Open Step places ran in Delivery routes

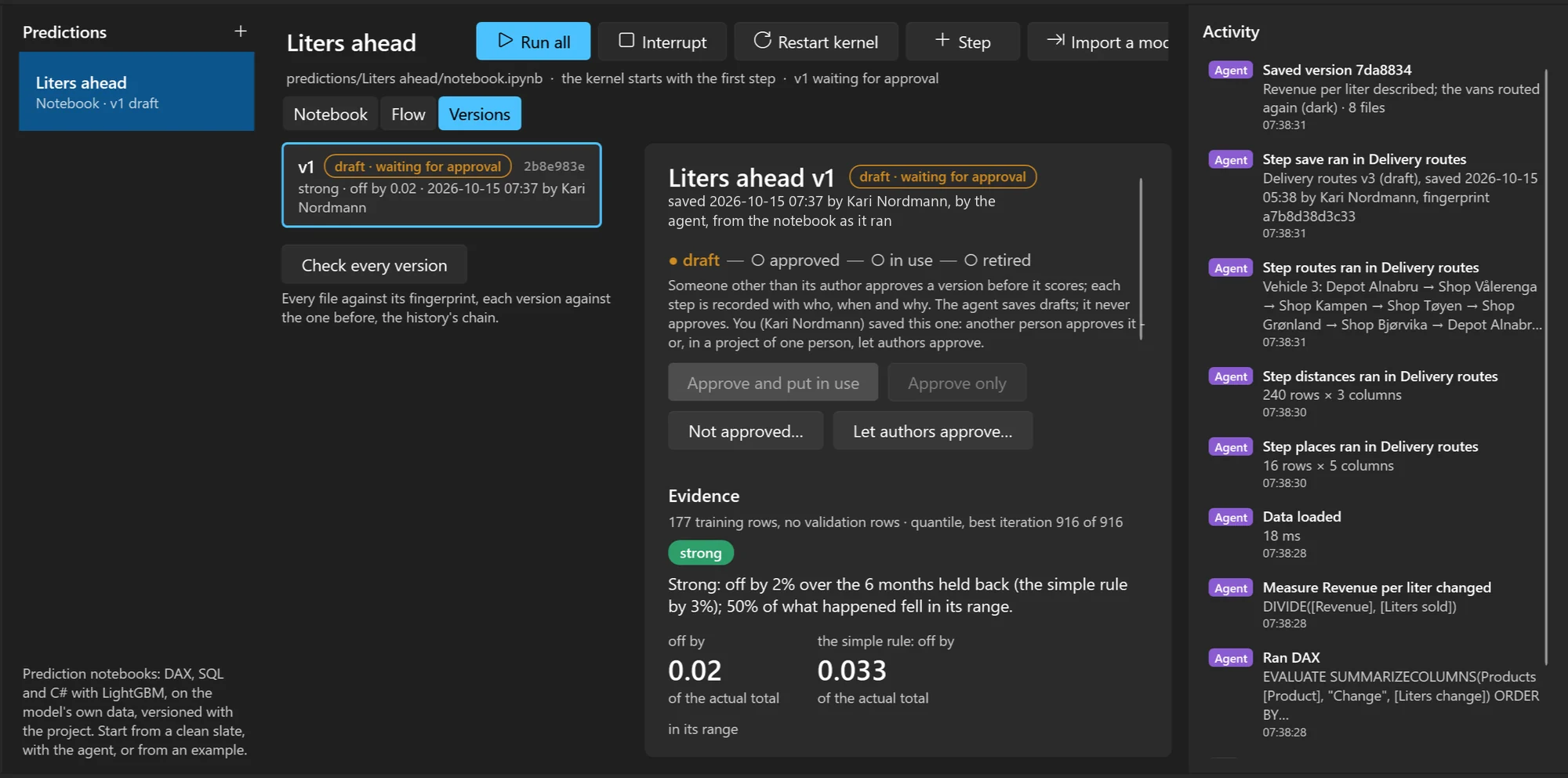tap(1376, 464)
